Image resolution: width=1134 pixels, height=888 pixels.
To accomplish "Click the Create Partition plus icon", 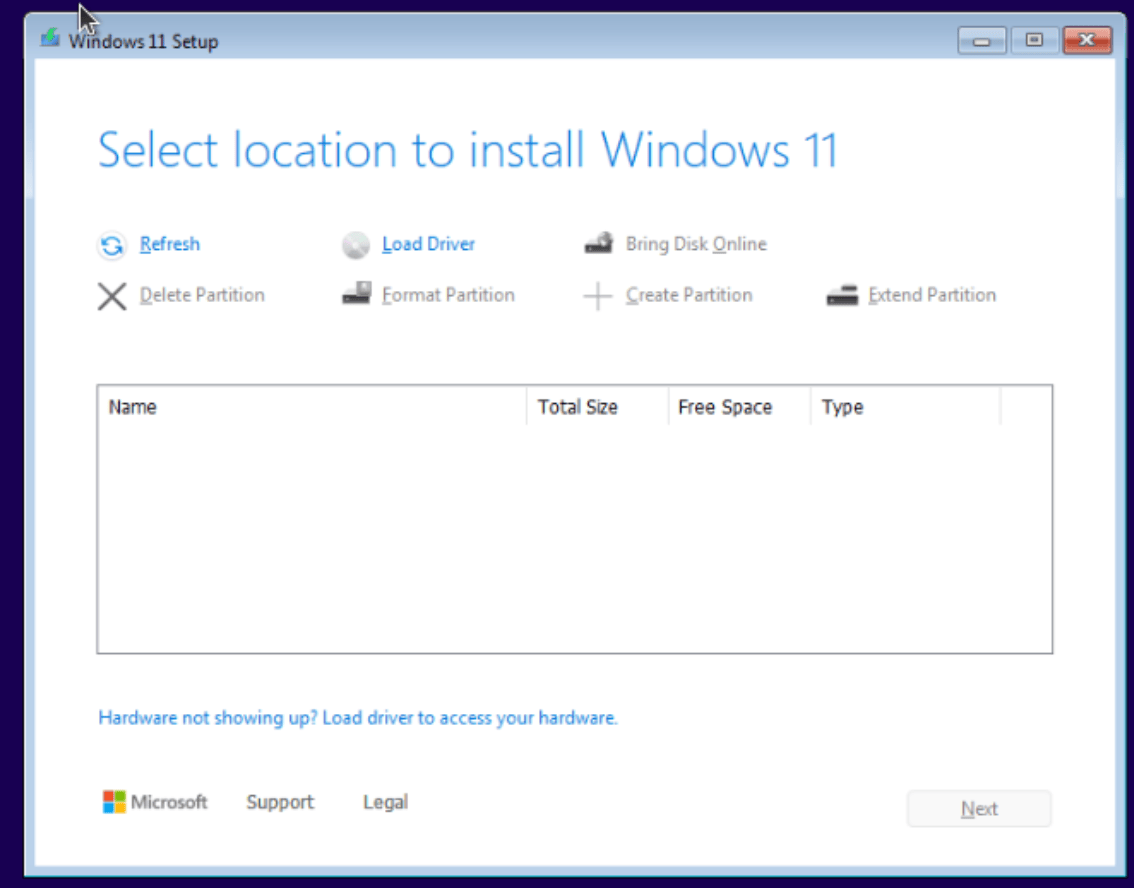I will [598, 296].
